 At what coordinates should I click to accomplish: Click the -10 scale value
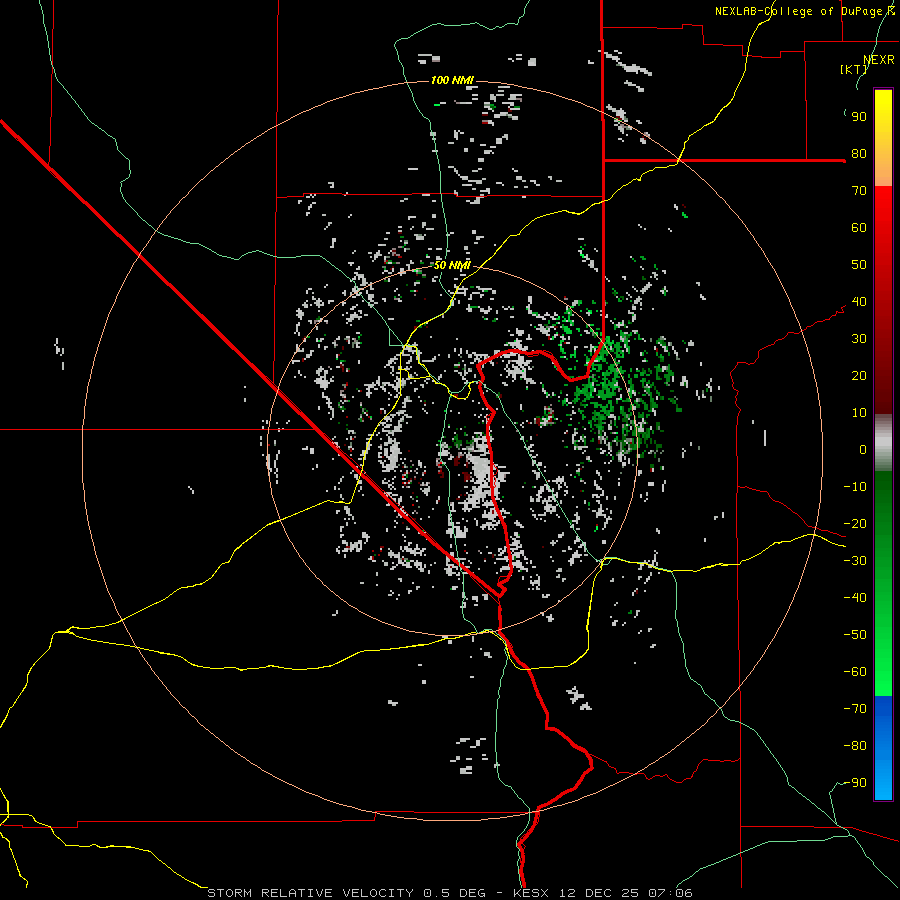(855, 487)
